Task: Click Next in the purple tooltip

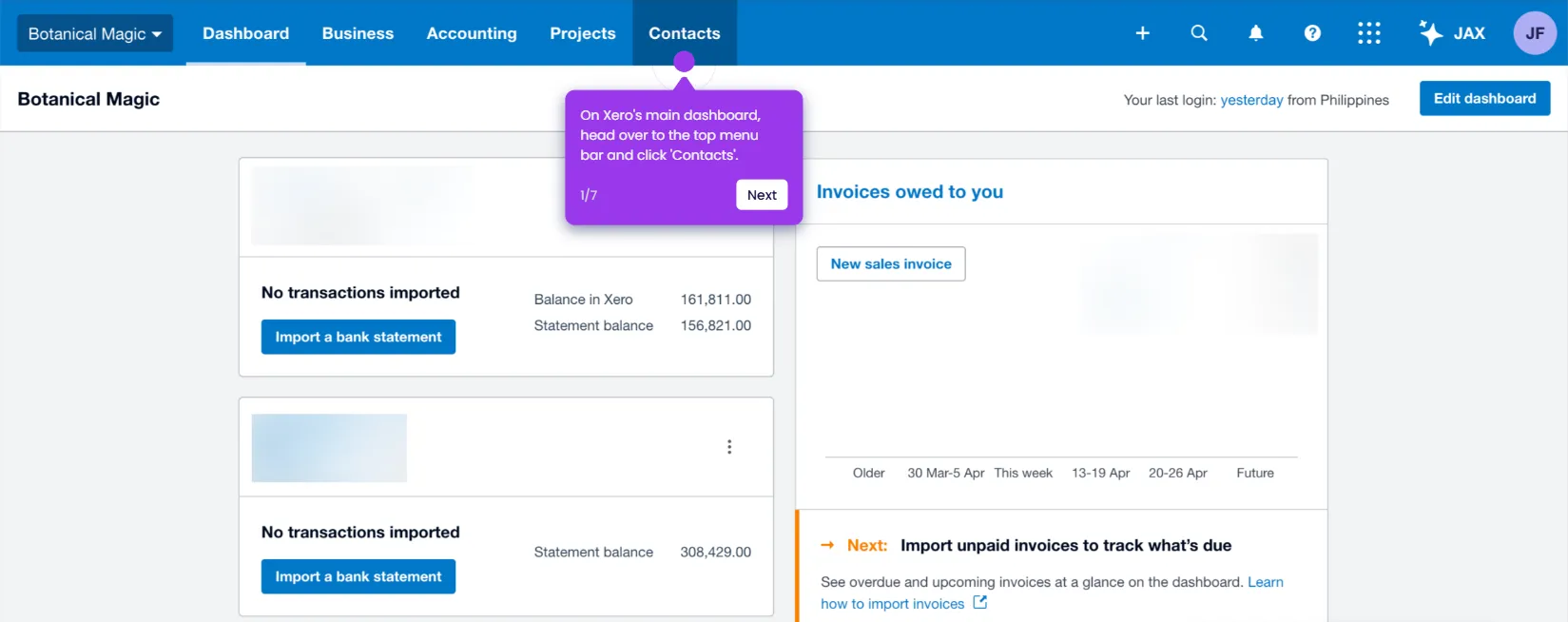Action: click(x=762, y=195)
